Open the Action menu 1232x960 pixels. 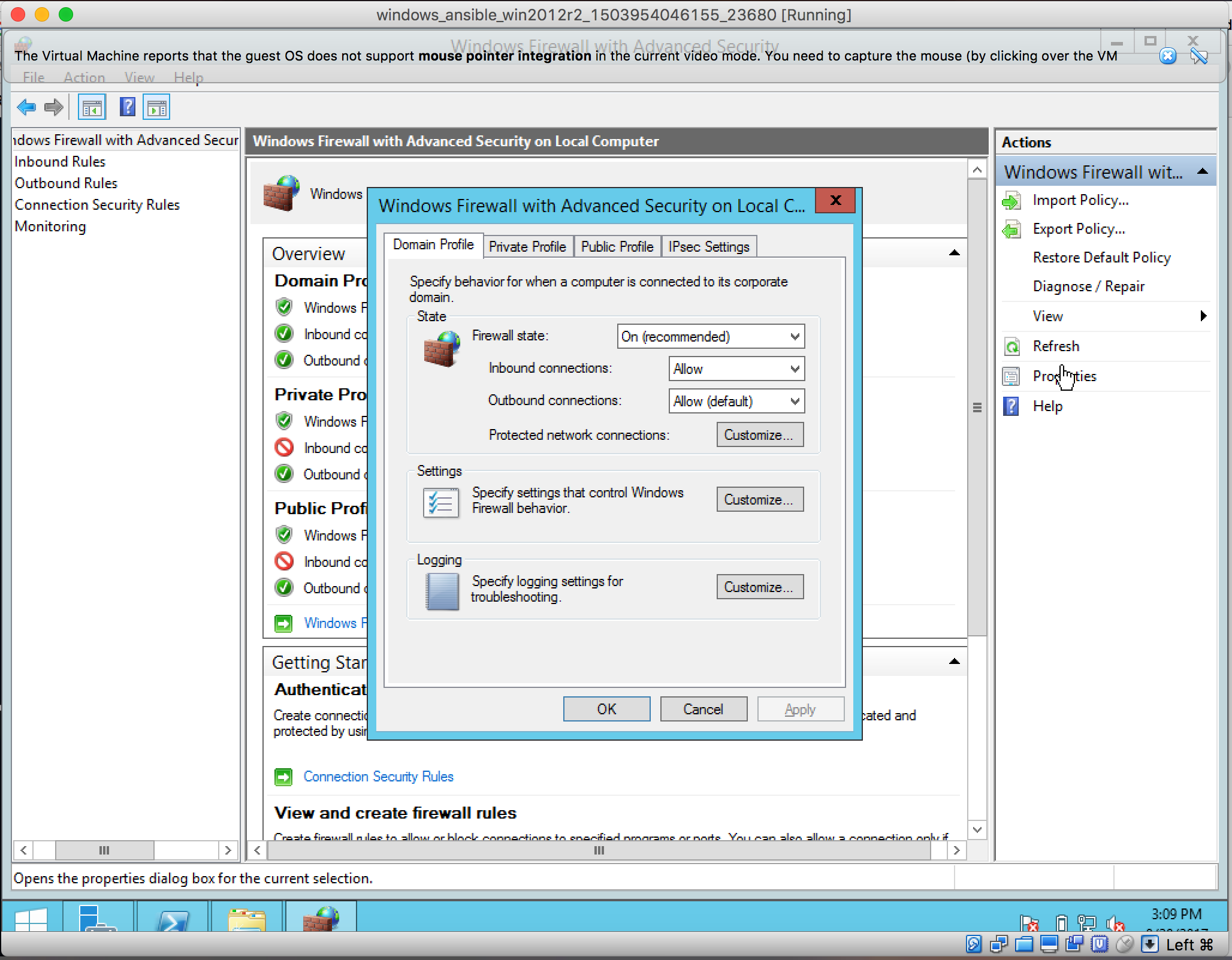point(84,78)
